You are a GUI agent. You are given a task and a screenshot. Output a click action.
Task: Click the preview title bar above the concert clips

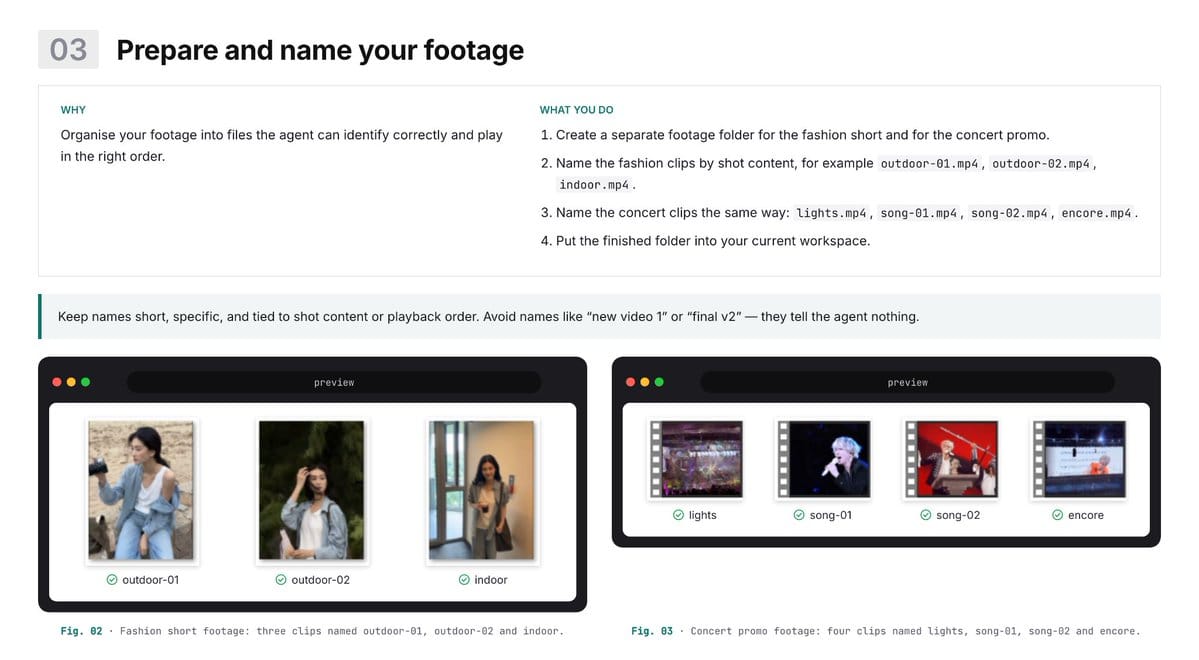tap(907, 382)
